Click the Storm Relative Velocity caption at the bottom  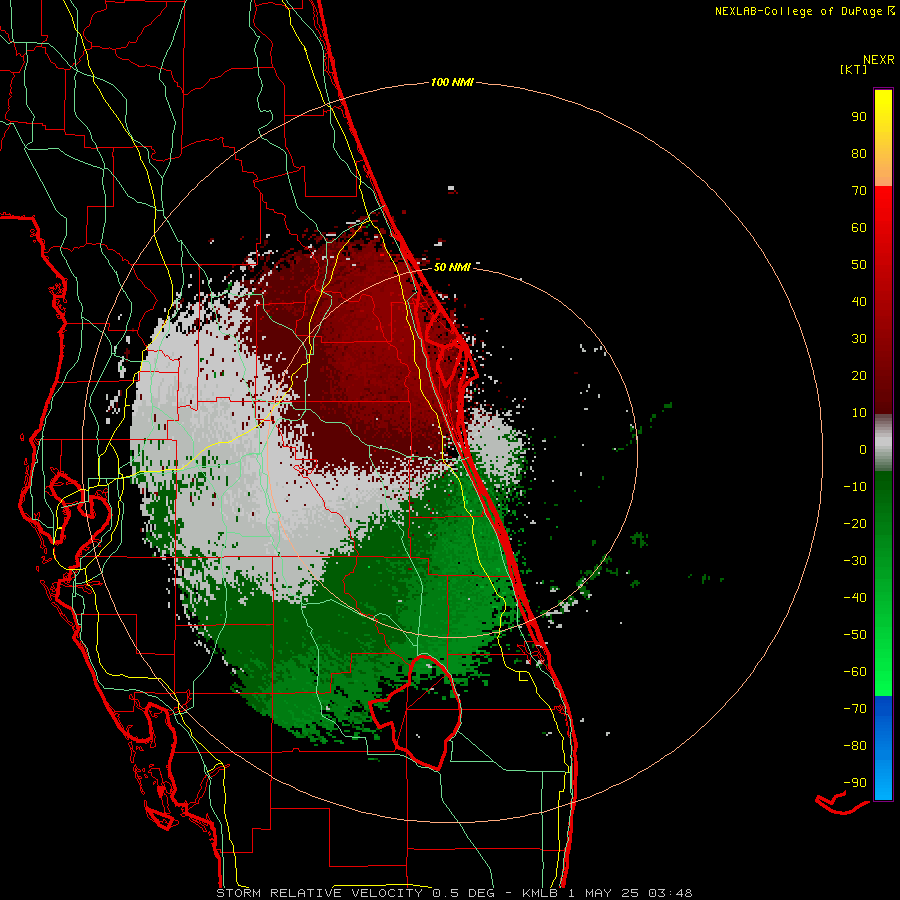click(455, 893)
